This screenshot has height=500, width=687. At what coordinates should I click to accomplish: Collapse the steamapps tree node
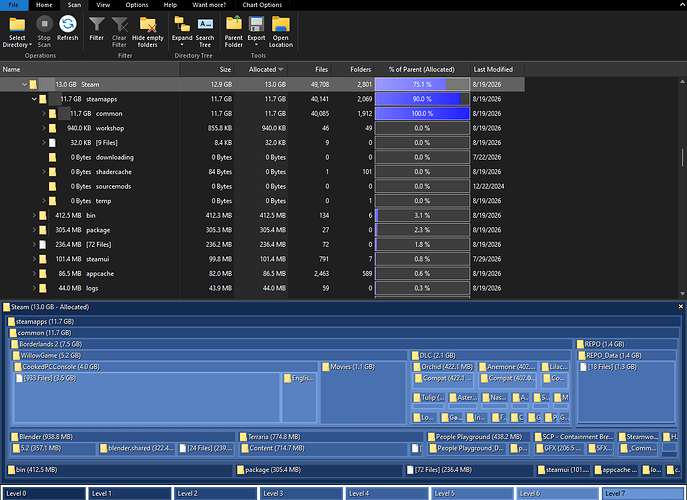(34, 99)
